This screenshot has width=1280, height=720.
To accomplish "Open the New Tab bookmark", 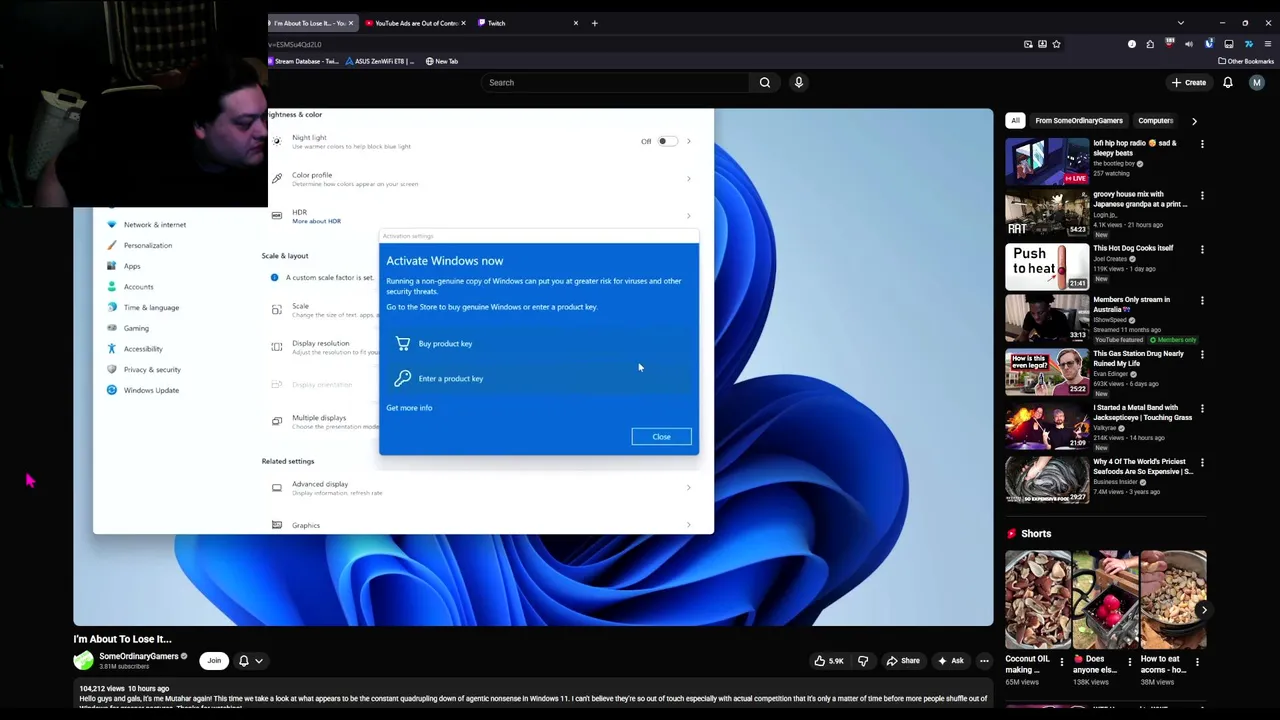I will pos(442,61).
